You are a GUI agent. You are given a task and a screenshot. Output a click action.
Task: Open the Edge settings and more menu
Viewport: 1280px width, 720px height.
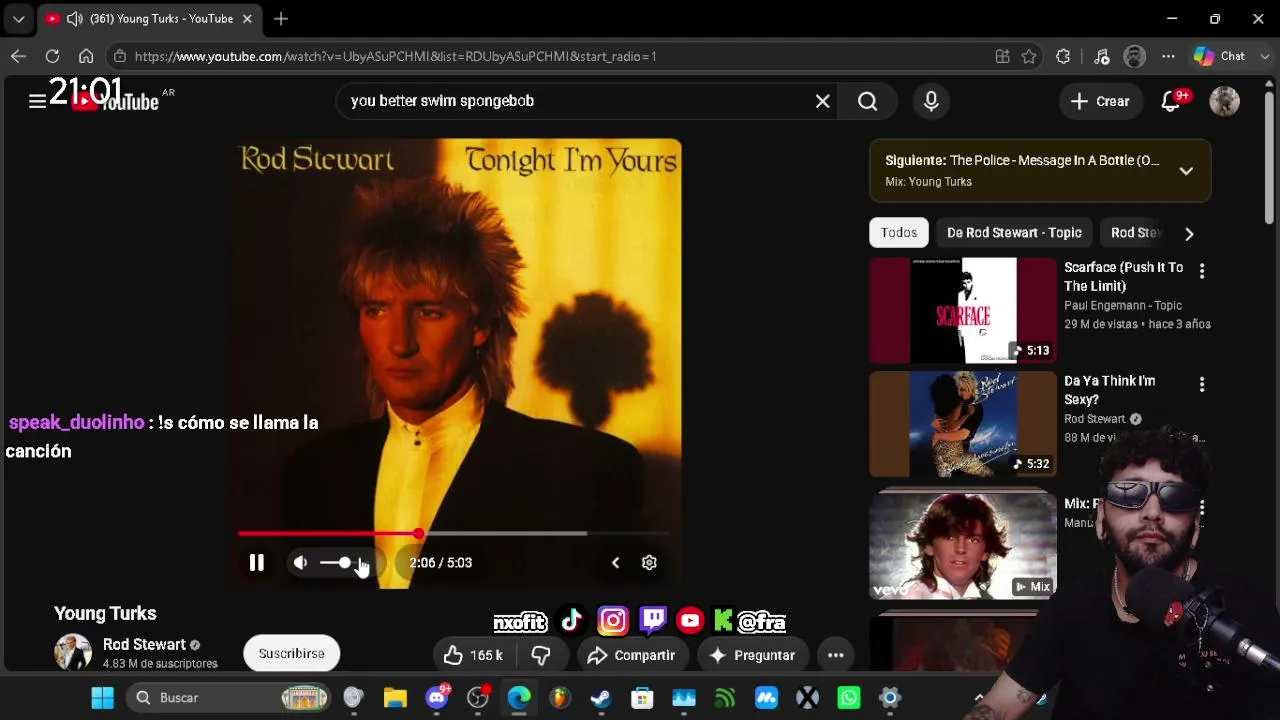[1168, 56]
